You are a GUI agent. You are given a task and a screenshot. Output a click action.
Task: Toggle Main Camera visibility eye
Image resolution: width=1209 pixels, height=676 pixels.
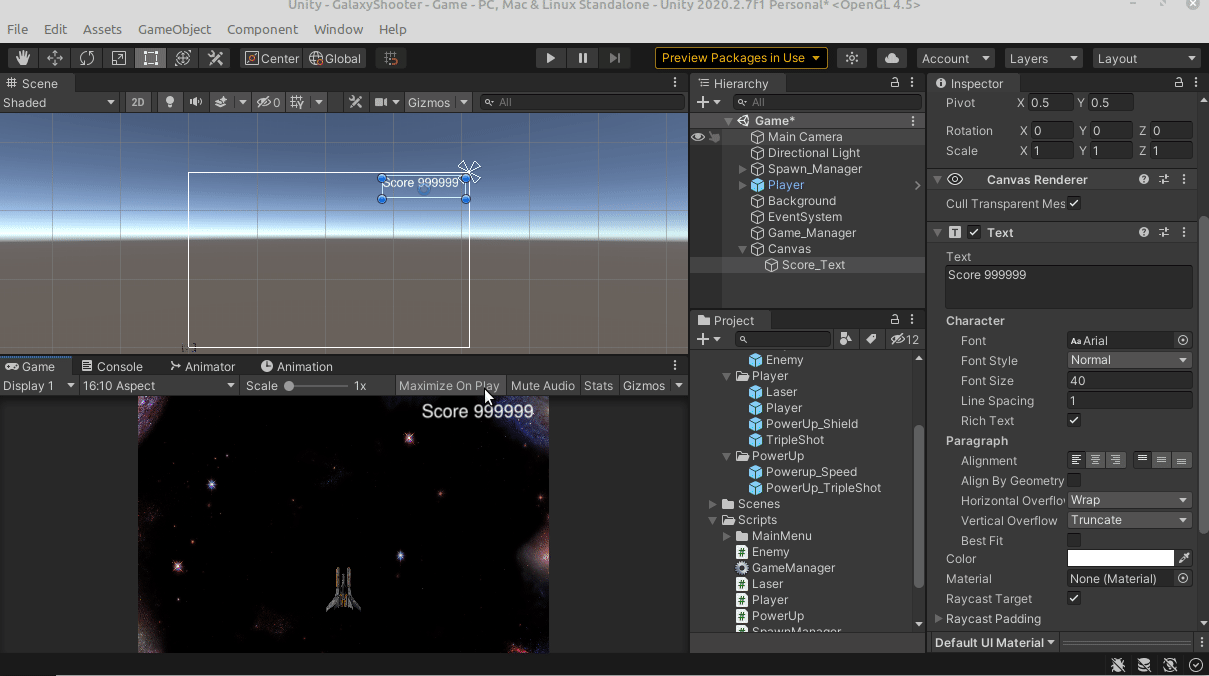(698, 137)
